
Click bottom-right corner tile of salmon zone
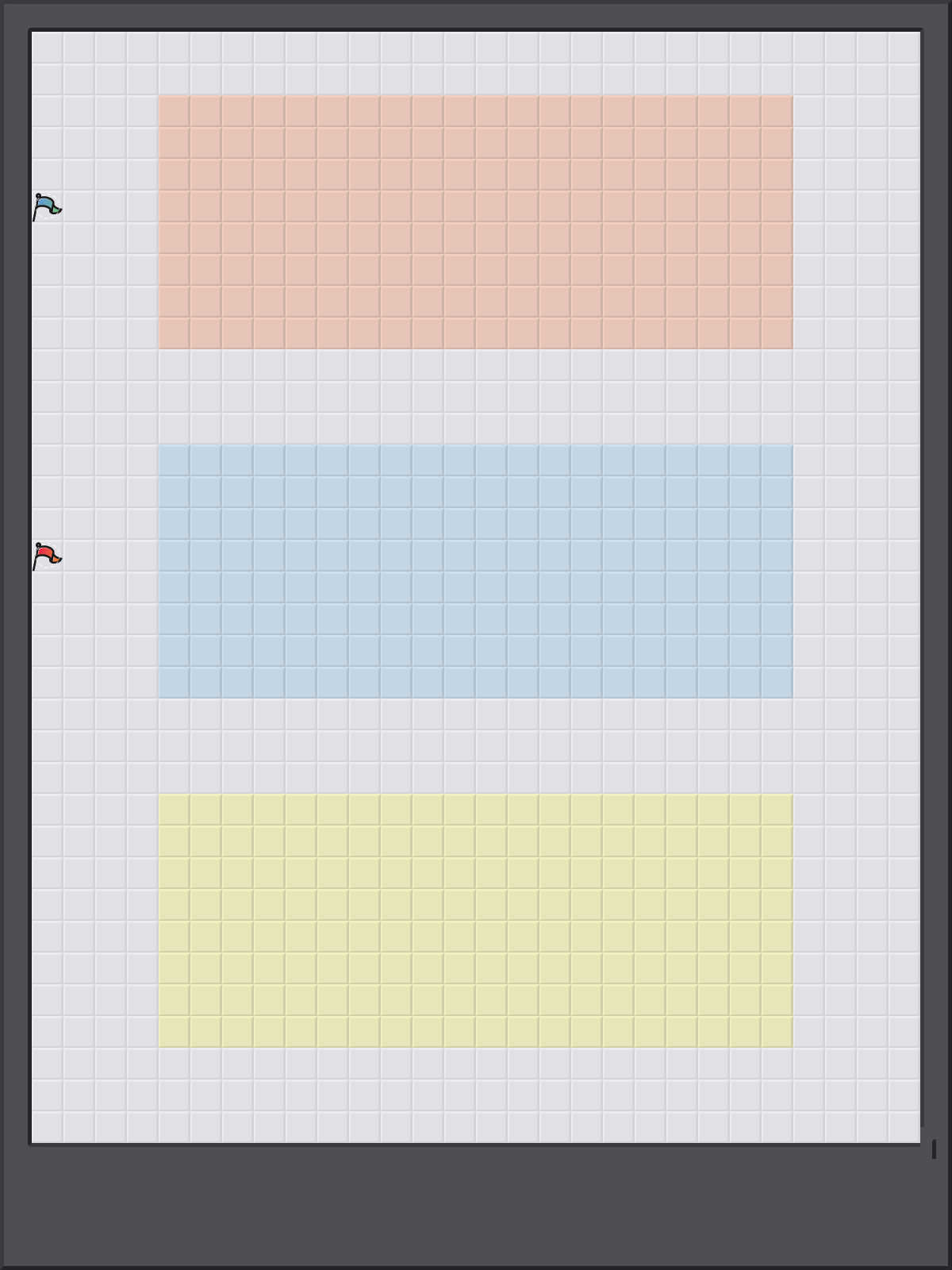[777, 333]
